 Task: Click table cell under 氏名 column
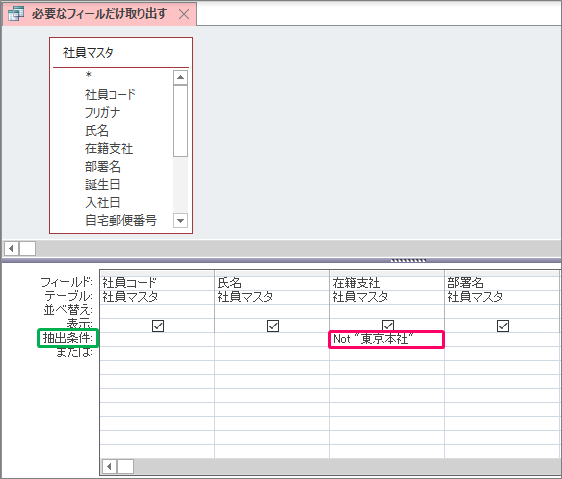[272, 297]
